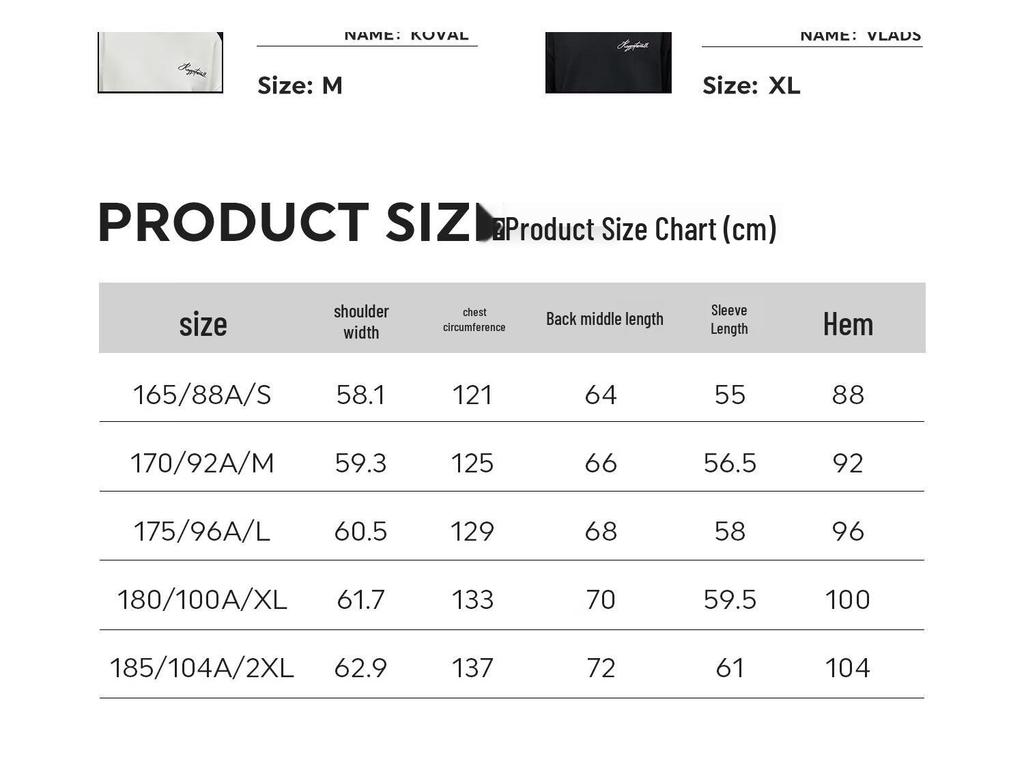This screenshot has height=768, width=1024.
Task: Click the Sleeve Length column header
Action: (729, 319)
